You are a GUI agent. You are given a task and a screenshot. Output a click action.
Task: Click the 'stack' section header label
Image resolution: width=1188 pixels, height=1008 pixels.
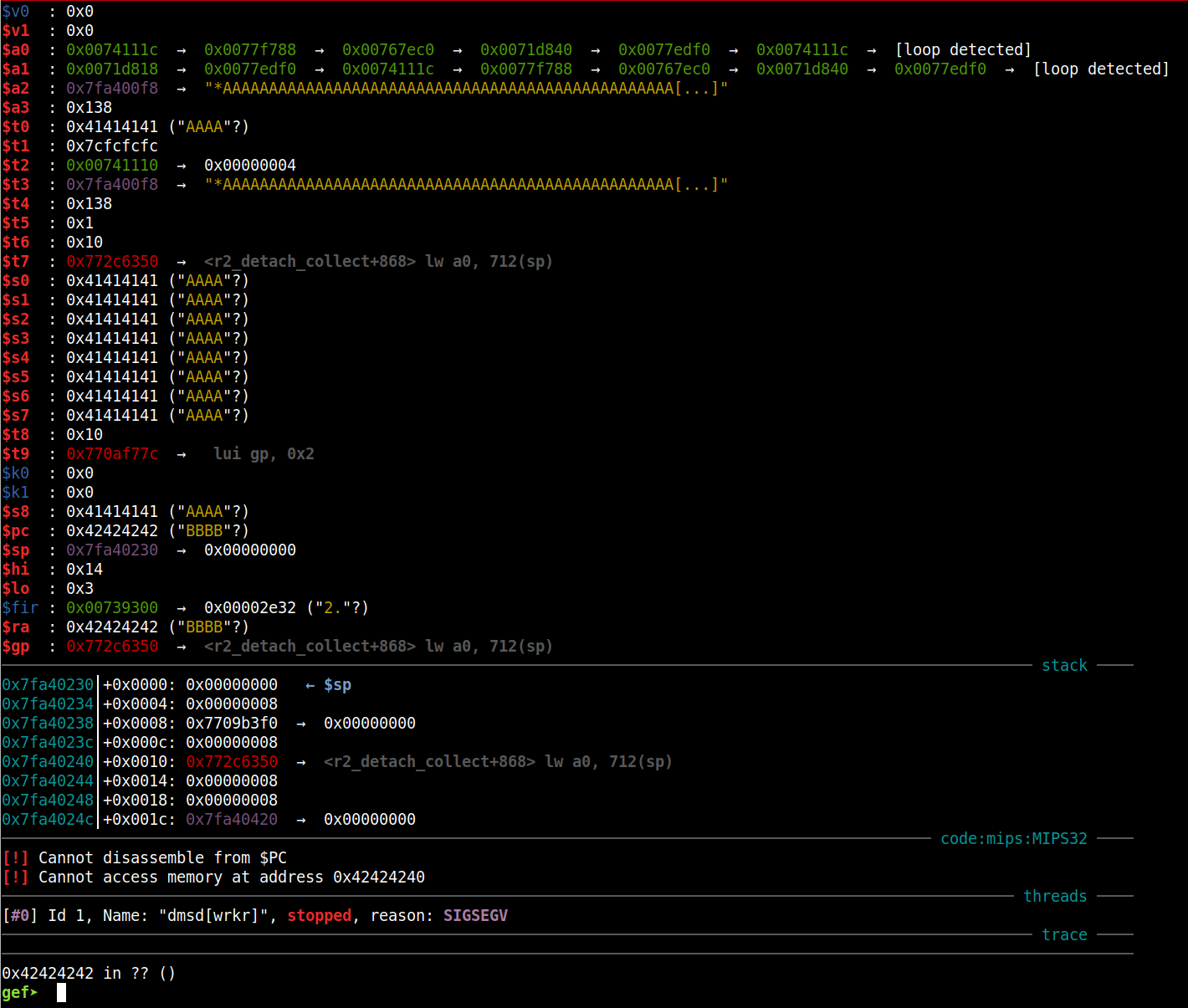click(1064, 665)
